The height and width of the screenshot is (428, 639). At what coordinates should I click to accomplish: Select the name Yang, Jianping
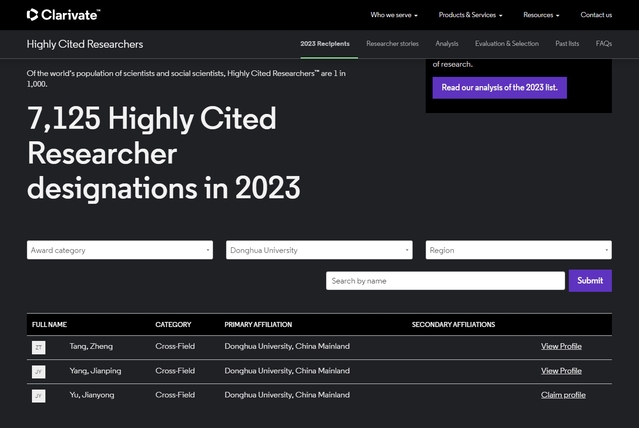95,371
